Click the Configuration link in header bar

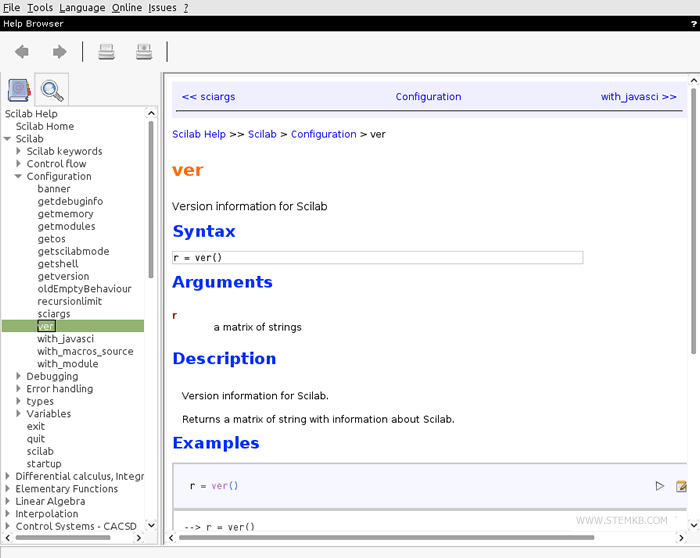[428, 97]
